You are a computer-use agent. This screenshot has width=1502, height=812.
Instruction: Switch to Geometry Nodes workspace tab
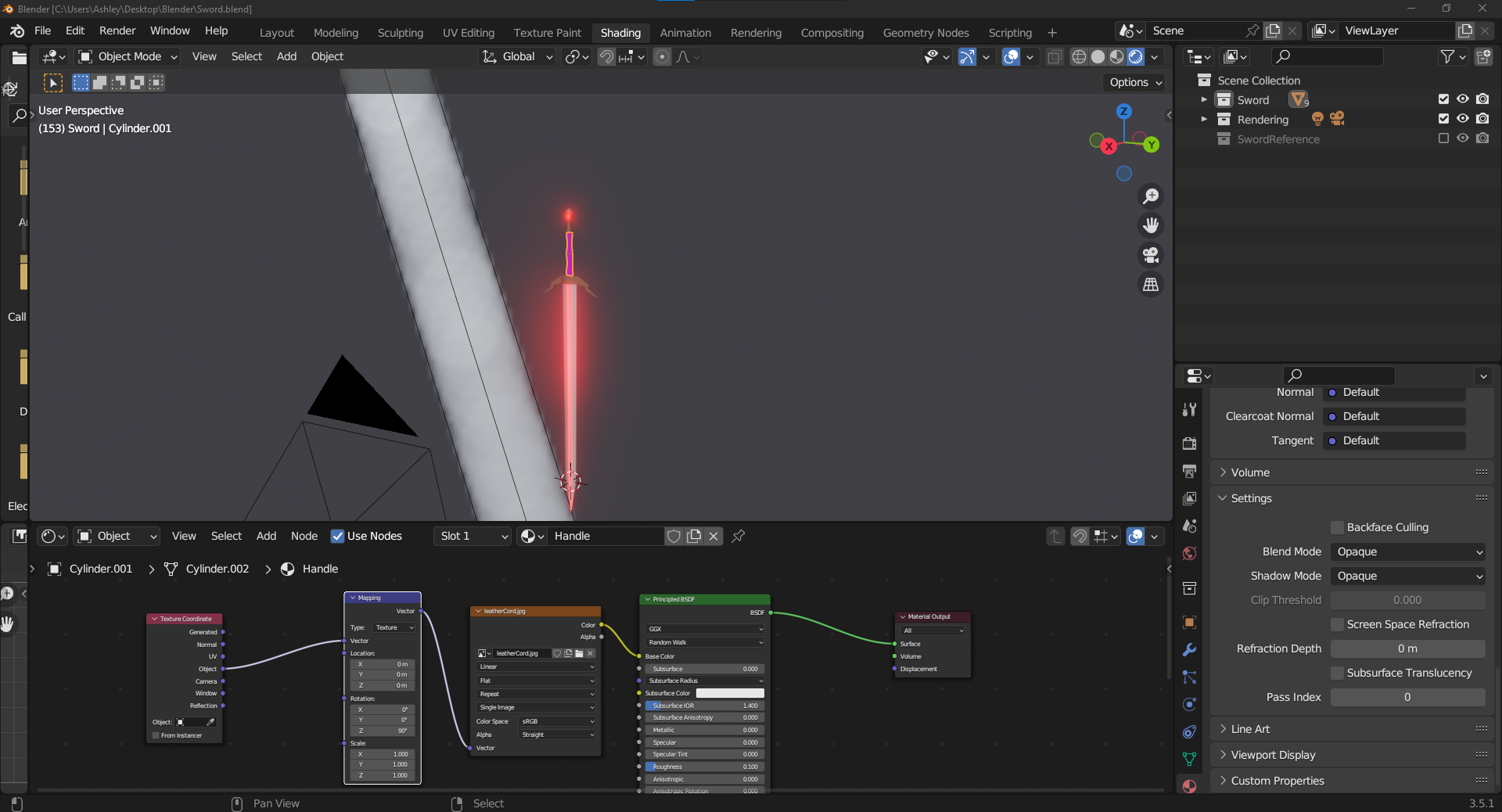coord(926,33)
